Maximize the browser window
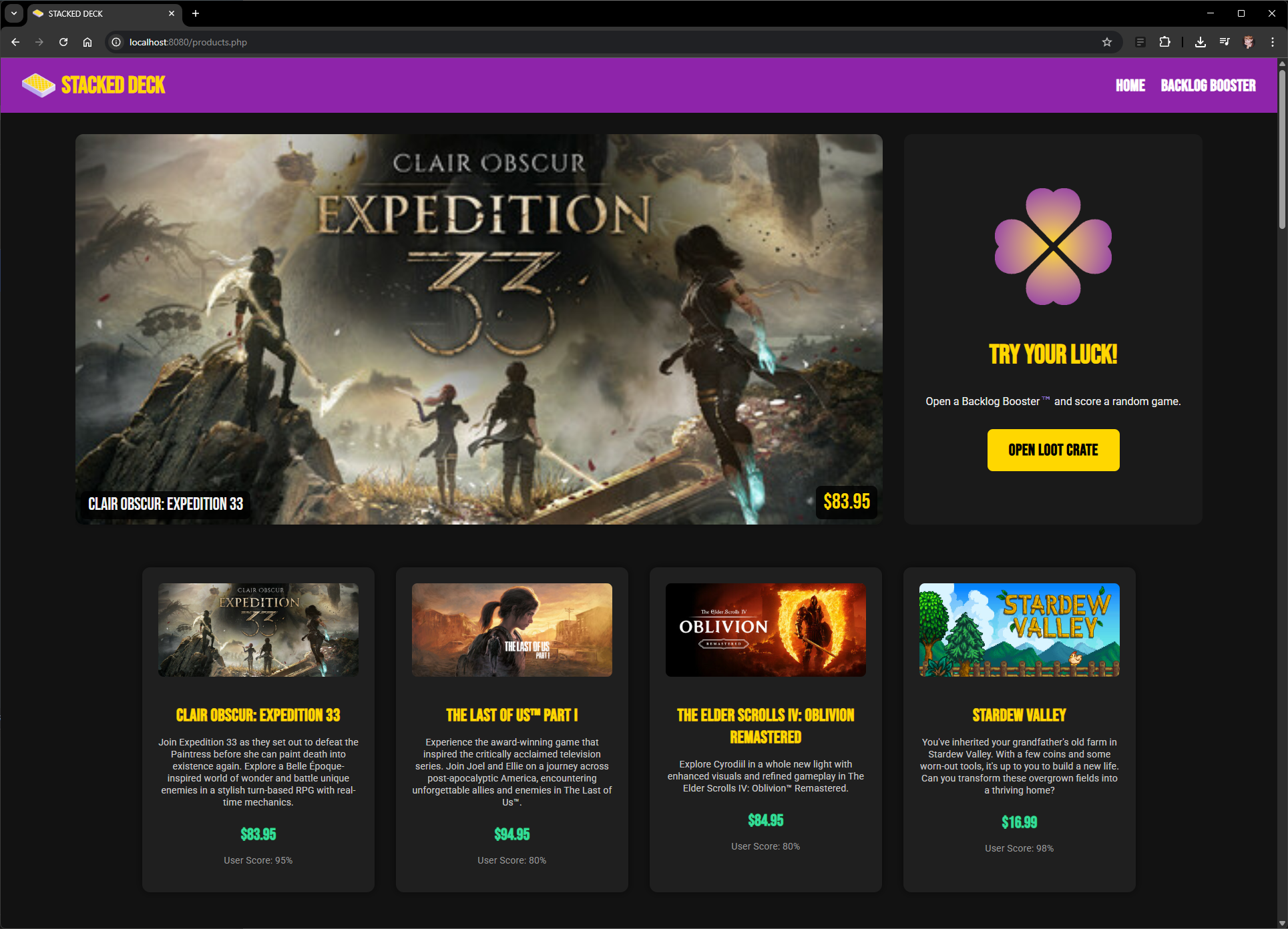1288x929 pixels. click(1241, 13)
